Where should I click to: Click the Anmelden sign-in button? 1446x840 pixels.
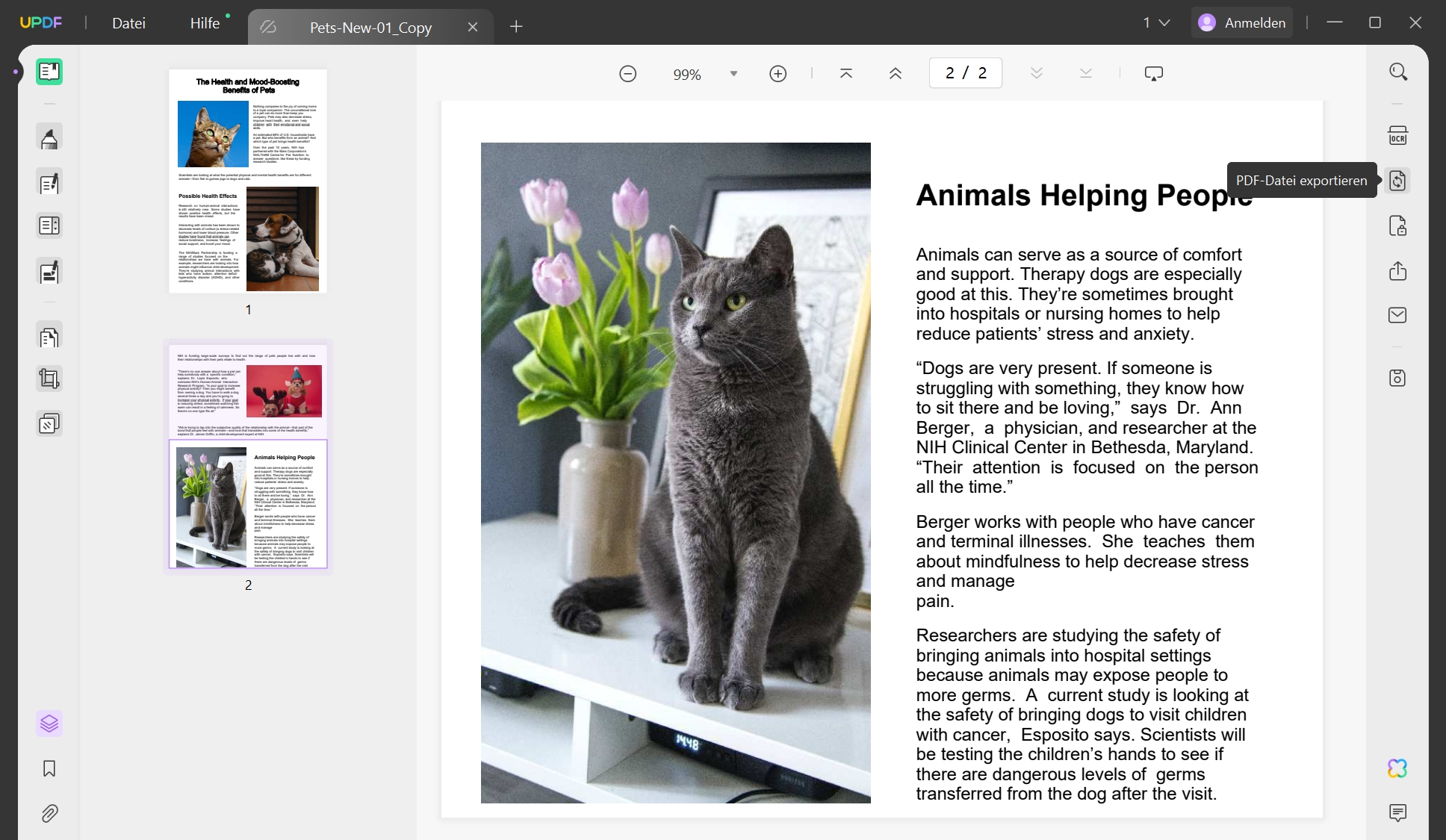tap(1242, 23)
